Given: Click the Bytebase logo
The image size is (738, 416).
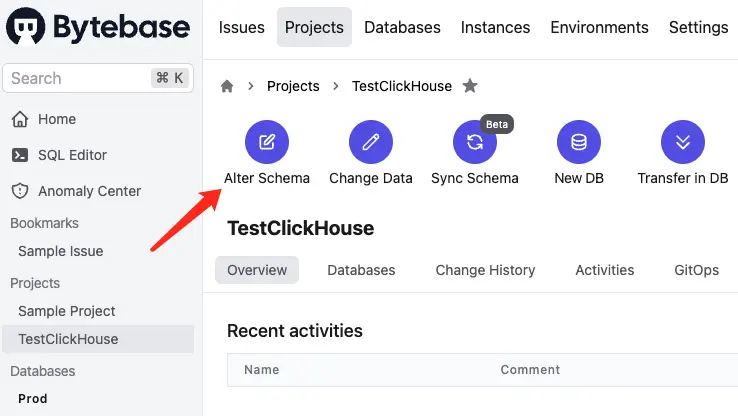Looking at the screenshot, I should [x=98, y=26].
